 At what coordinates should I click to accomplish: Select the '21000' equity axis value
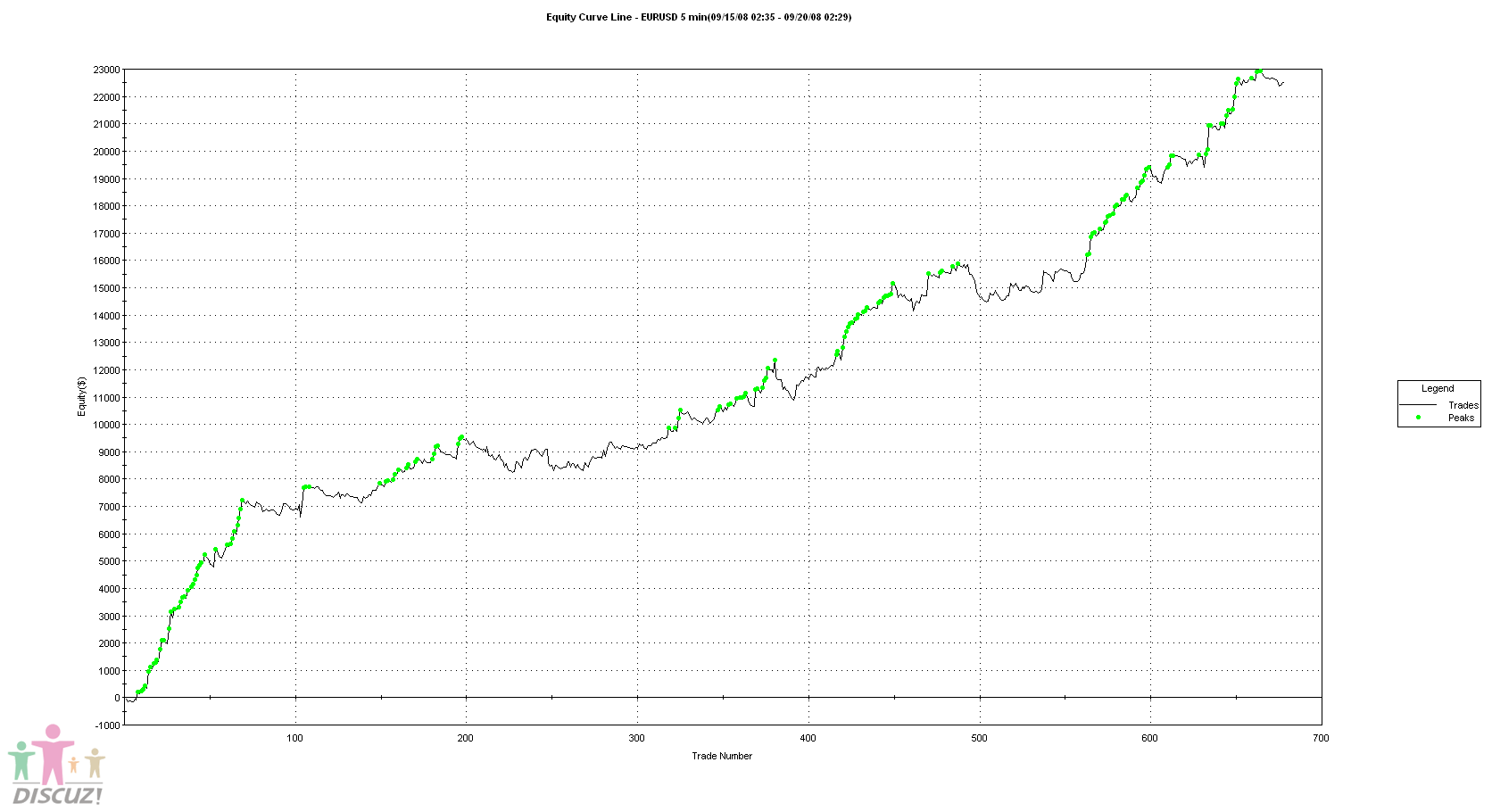pos(106,124)
